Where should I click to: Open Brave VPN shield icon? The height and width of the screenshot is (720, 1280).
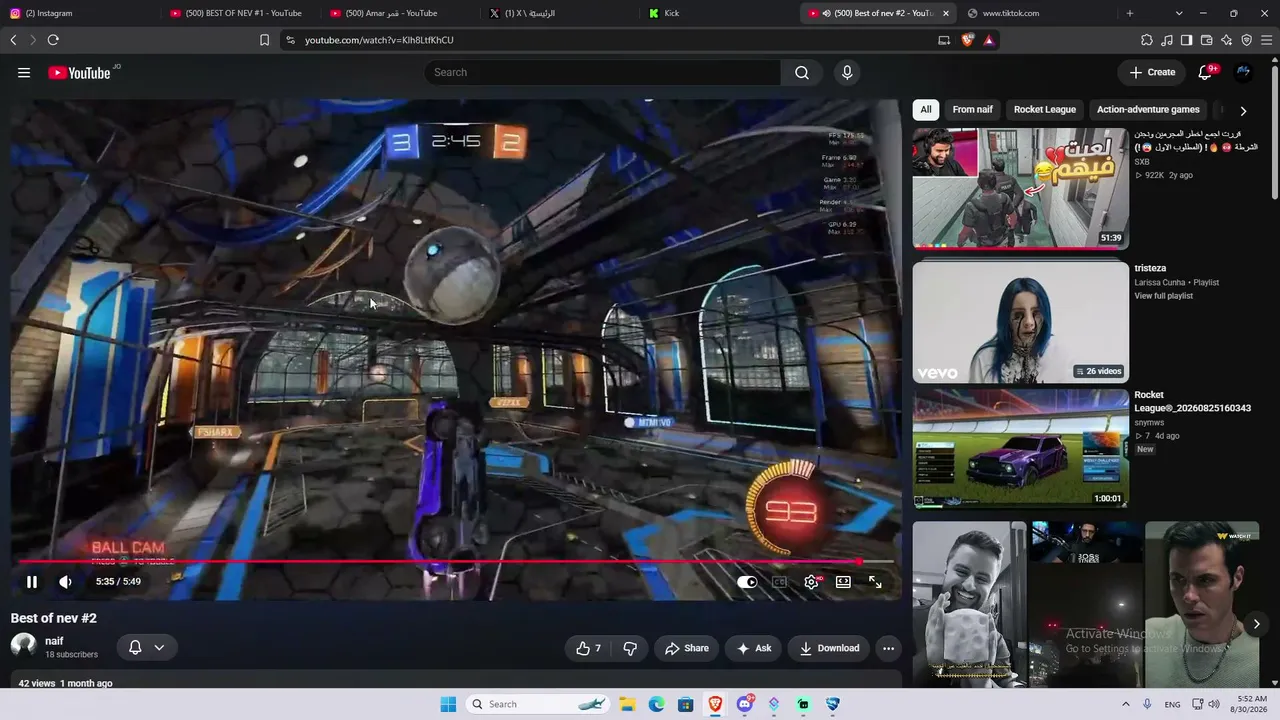pyautogui.click(x=1246, y=40)
